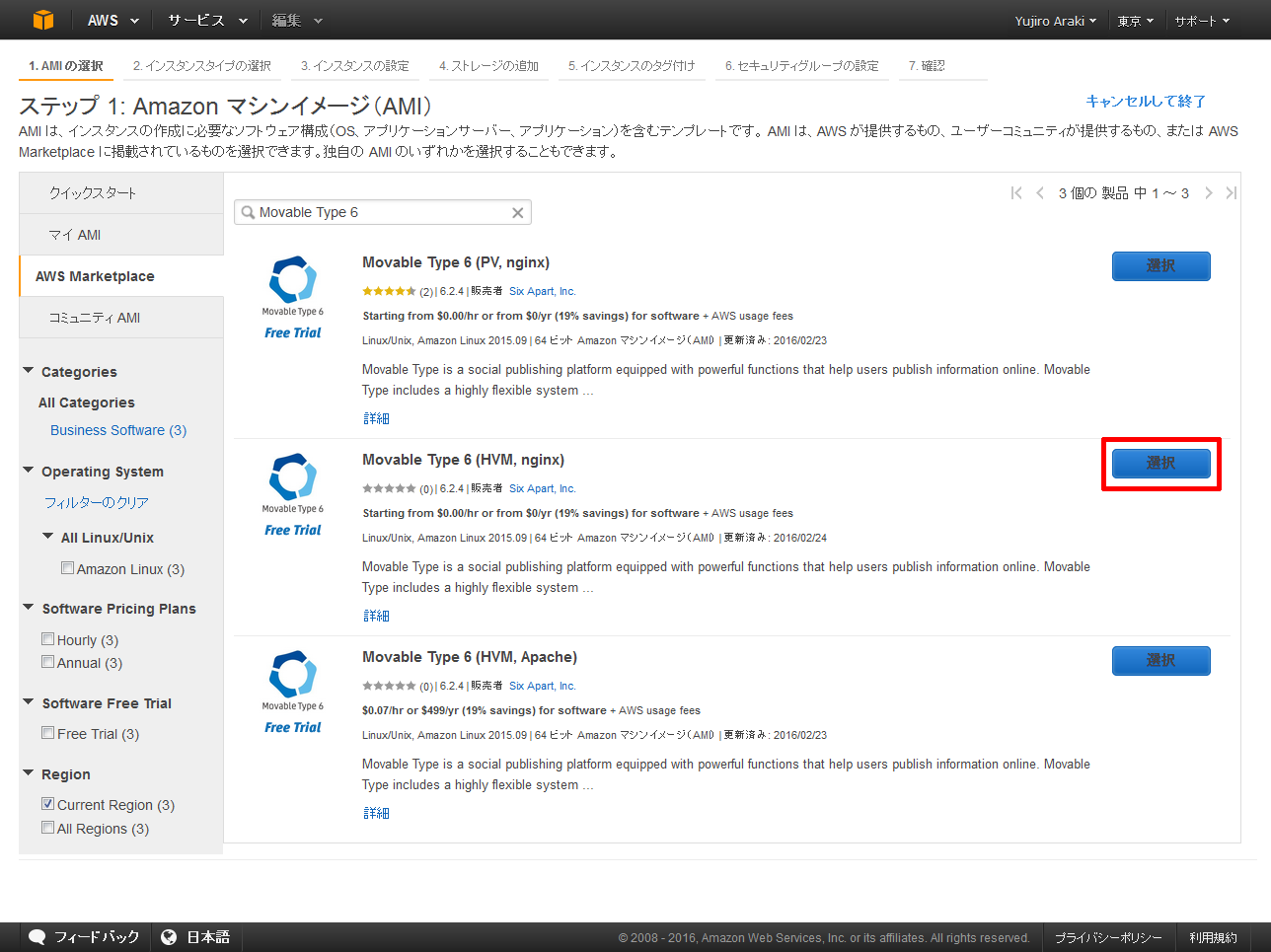The image size is (1271, 952).
Task: Go to step 3 インスタンスの設定
Action: pos(355,66)
